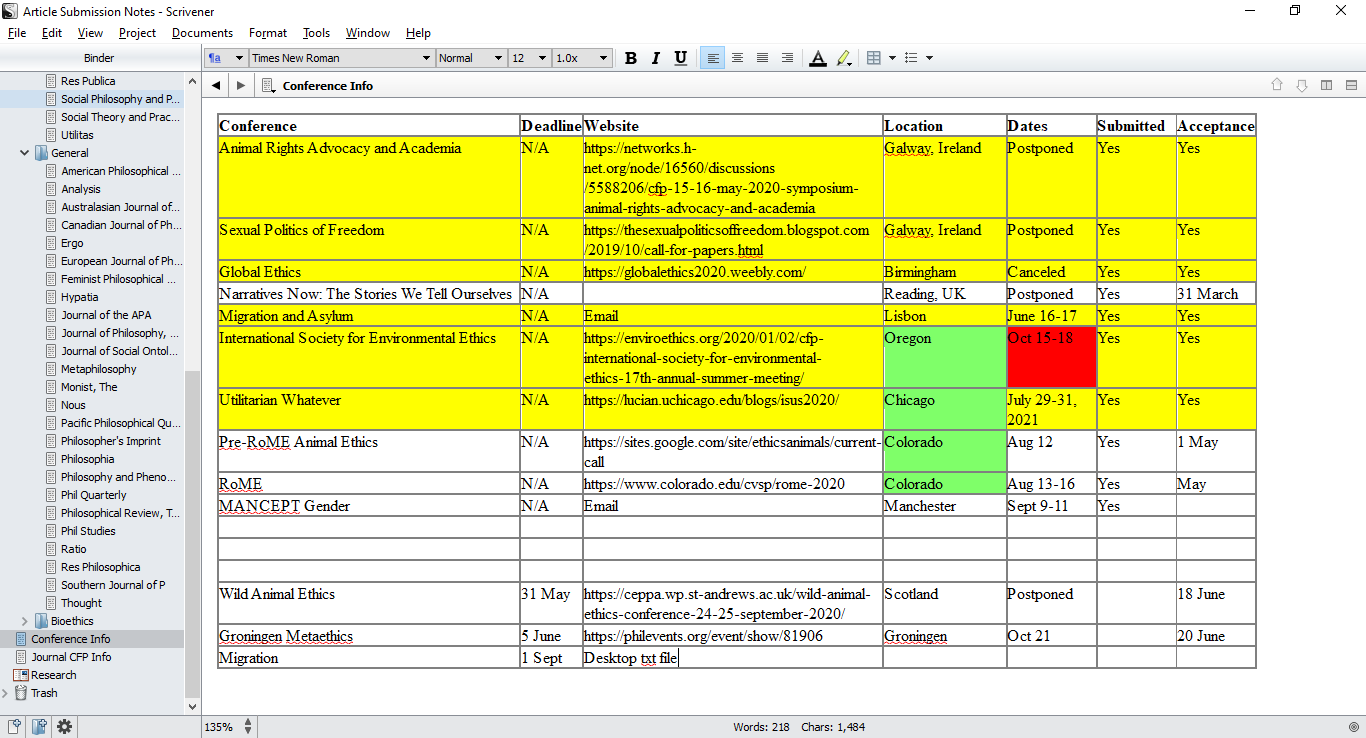Open the Times New Roman font dropdown

[x=342, y=58]
